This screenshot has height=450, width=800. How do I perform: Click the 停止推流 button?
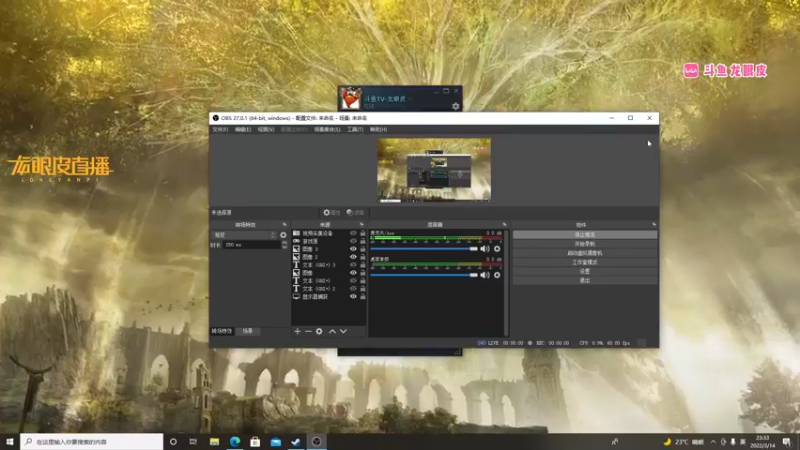coord(585,235)
